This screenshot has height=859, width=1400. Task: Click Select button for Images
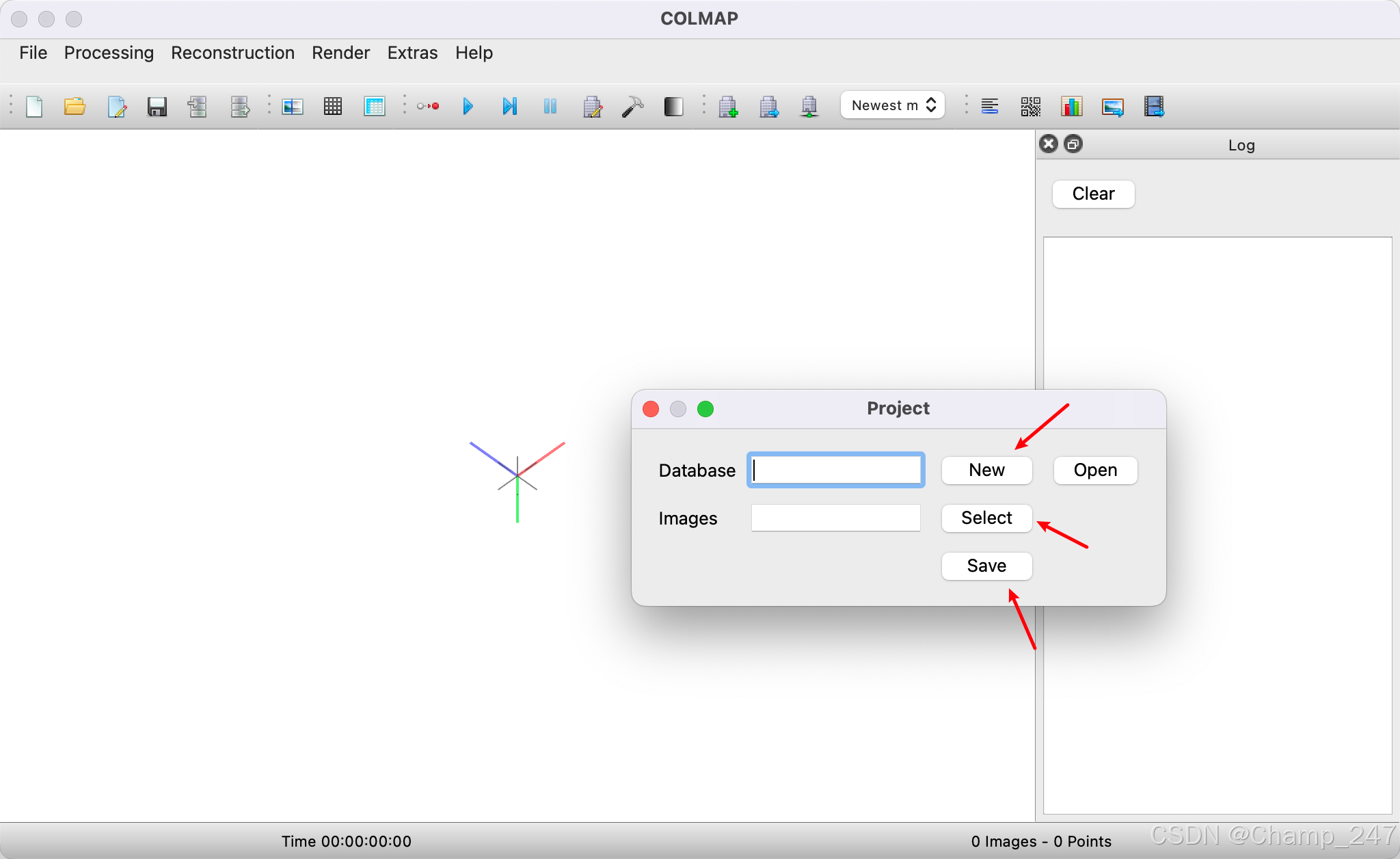[986, 518]
